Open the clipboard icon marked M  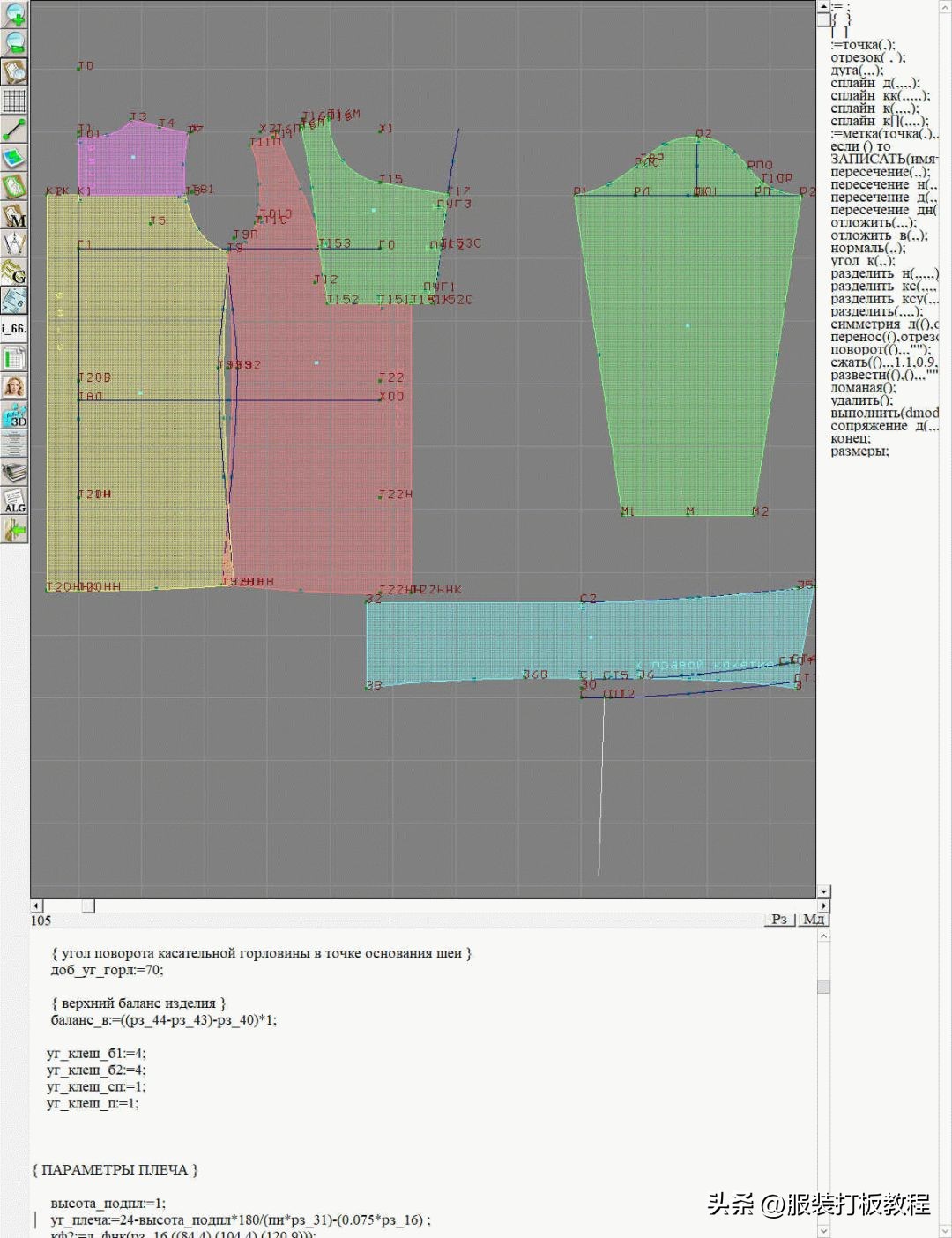tap(15, 215)
